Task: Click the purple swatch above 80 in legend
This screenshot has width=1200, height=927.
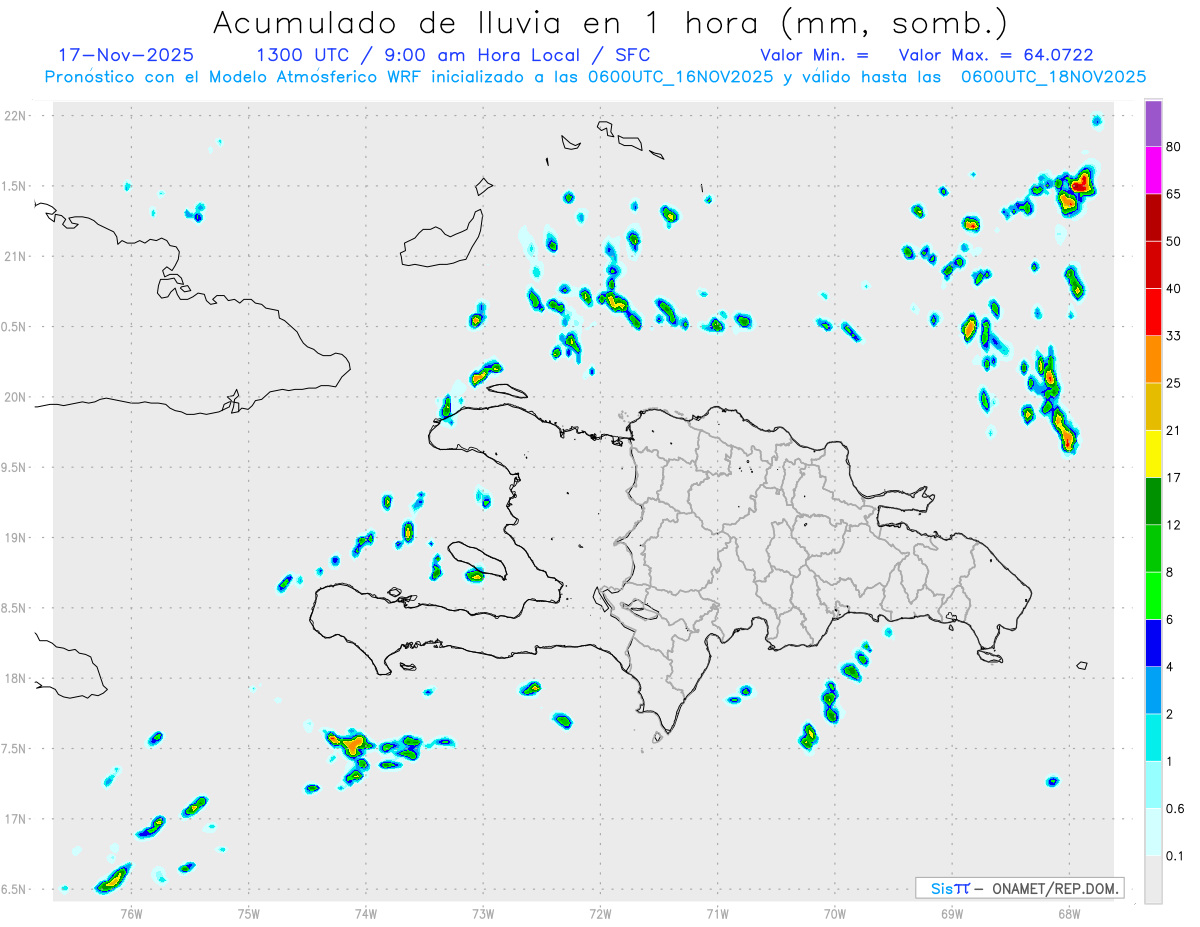Action: [1153, 124]
